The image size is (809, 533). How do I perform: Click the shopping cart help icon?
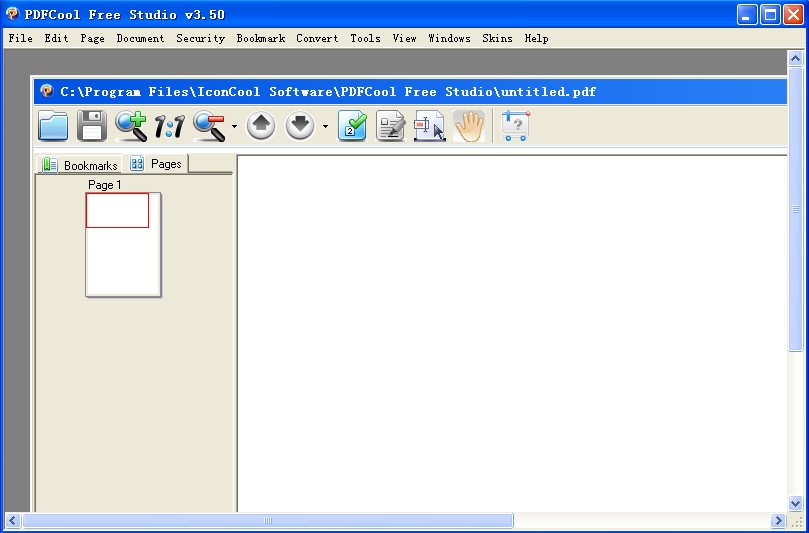click(515, 126)
